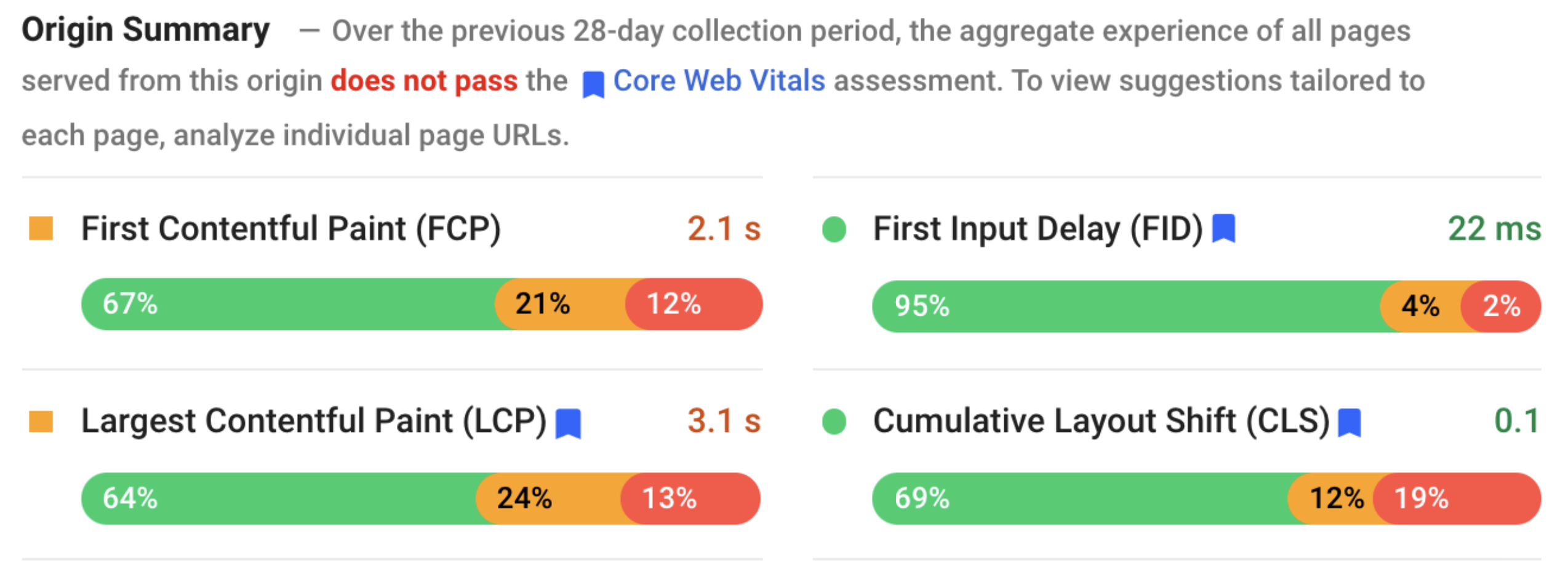Click the 13% red segment of the LCP bar
Image resolution: width=1568 pixels, height=576 pixels.
pos(689,498)
